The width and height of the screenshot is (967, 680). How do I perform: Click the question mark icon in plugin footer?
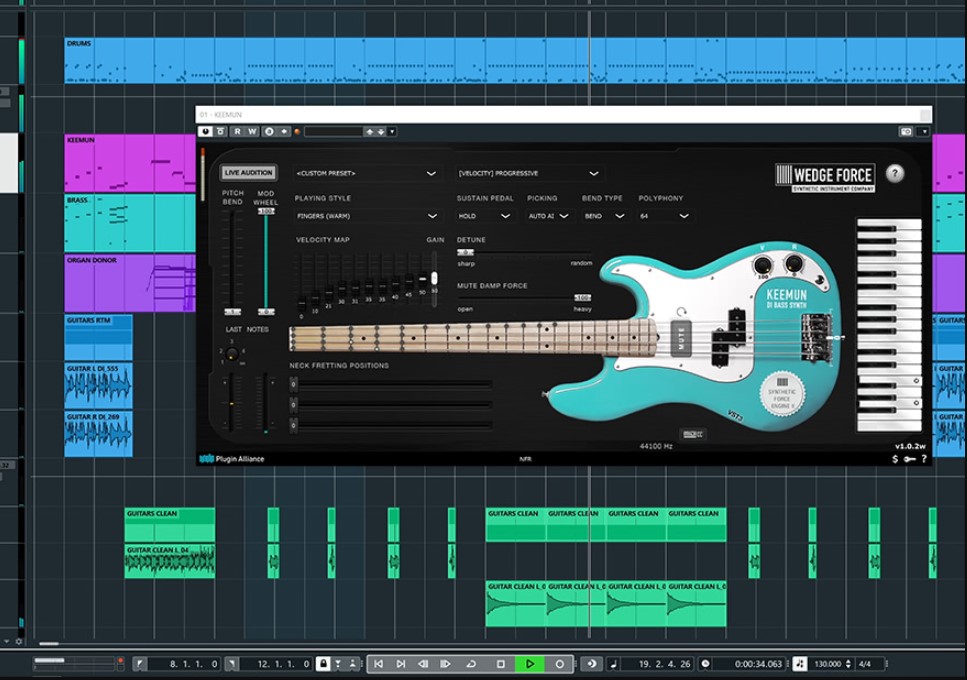[924, 459]
